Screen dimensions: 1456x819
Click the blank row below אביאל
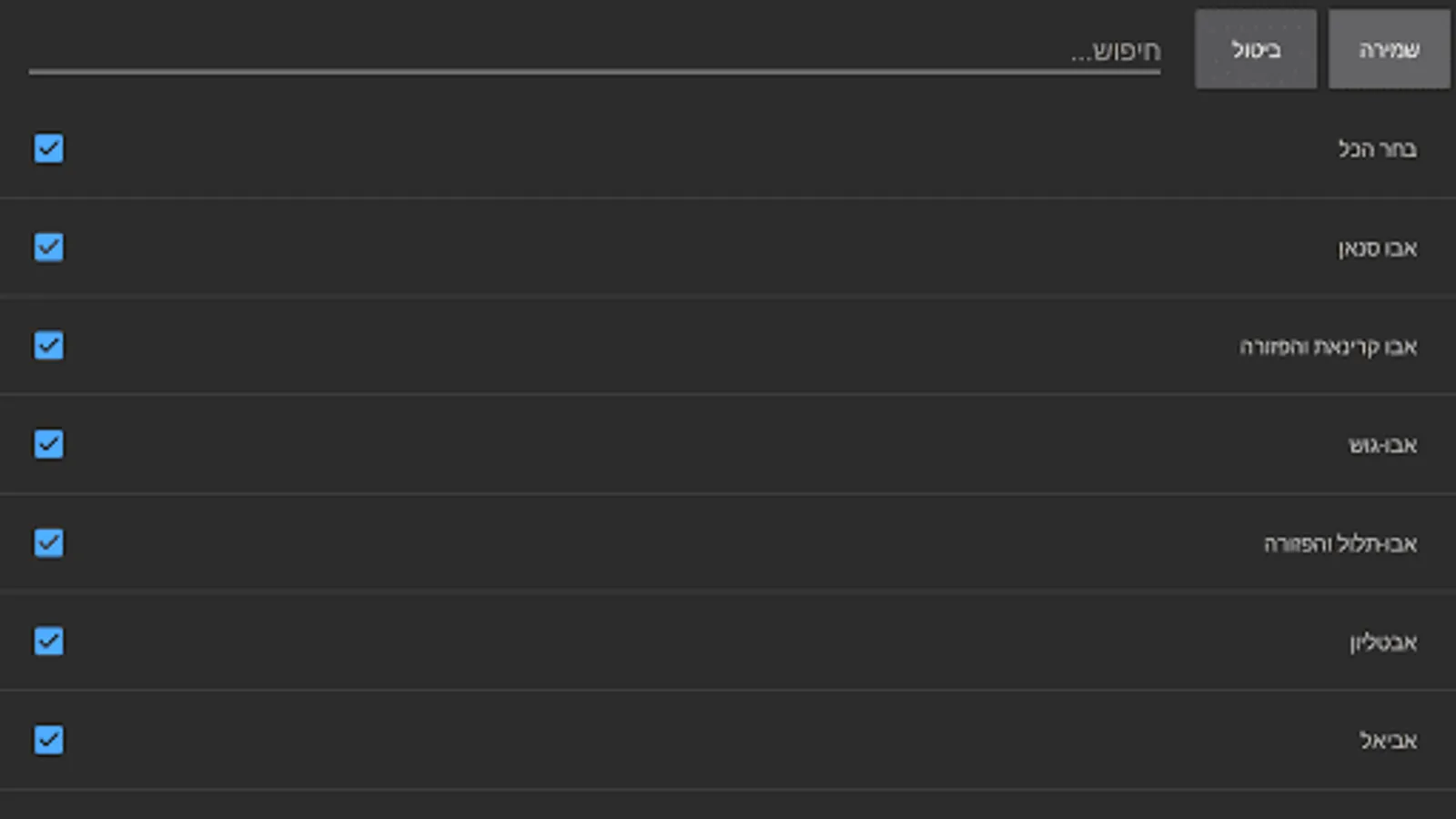tap(728, 805)
